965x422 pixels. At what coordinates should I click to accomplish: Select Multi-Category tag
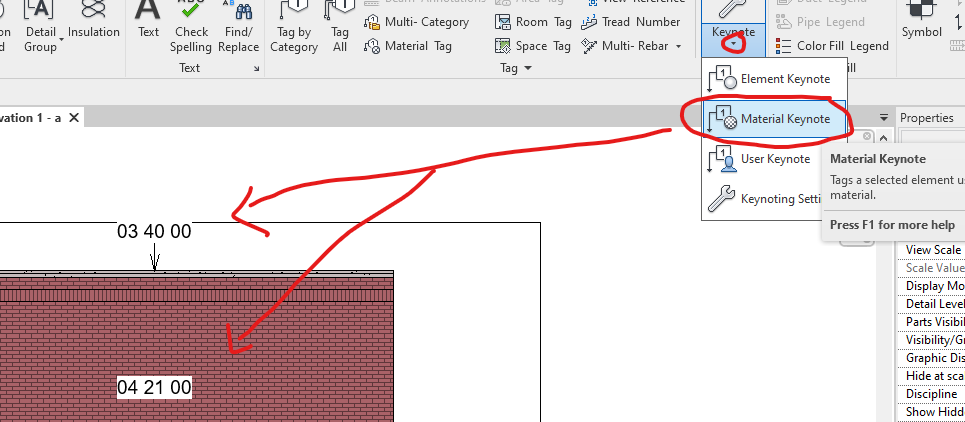(x=417, y=22)
